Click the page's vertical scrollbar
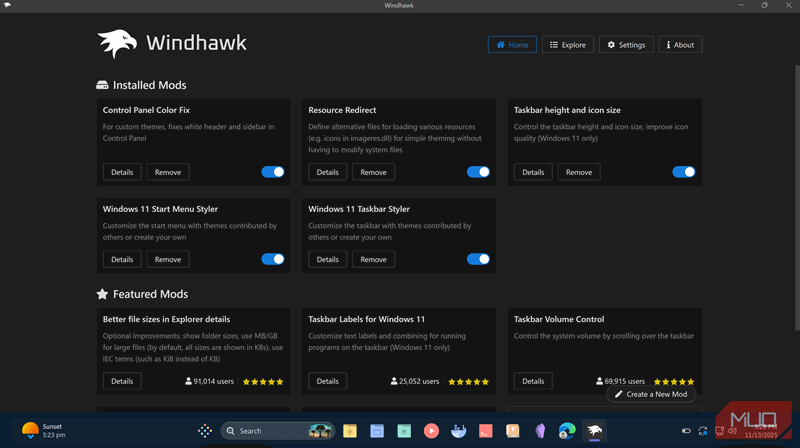The image size is (800, 448). [x=797, y=197]
